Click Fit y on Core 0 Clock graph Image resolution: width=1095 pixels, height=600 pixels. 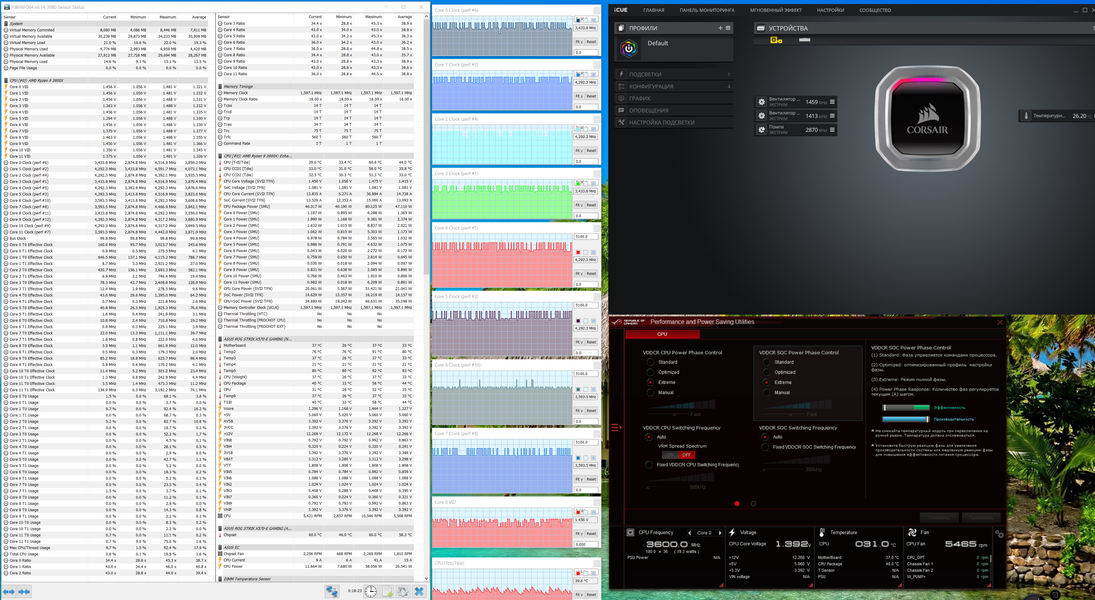(579, 42)
